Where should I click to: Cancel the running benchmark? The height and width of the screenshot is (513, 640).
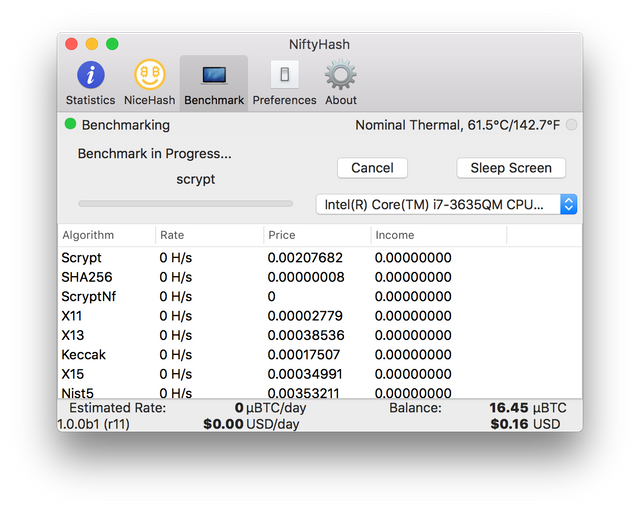(x=372, y=168)
